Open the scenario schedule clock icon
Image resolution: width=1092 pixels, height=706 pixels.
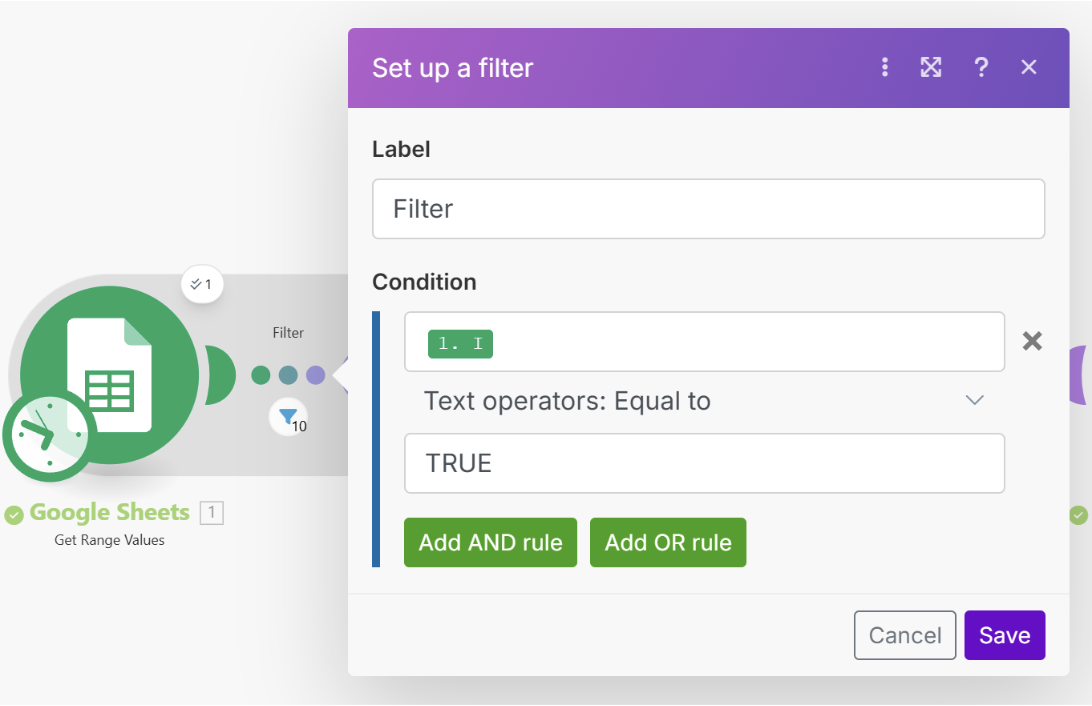(49, 435)
